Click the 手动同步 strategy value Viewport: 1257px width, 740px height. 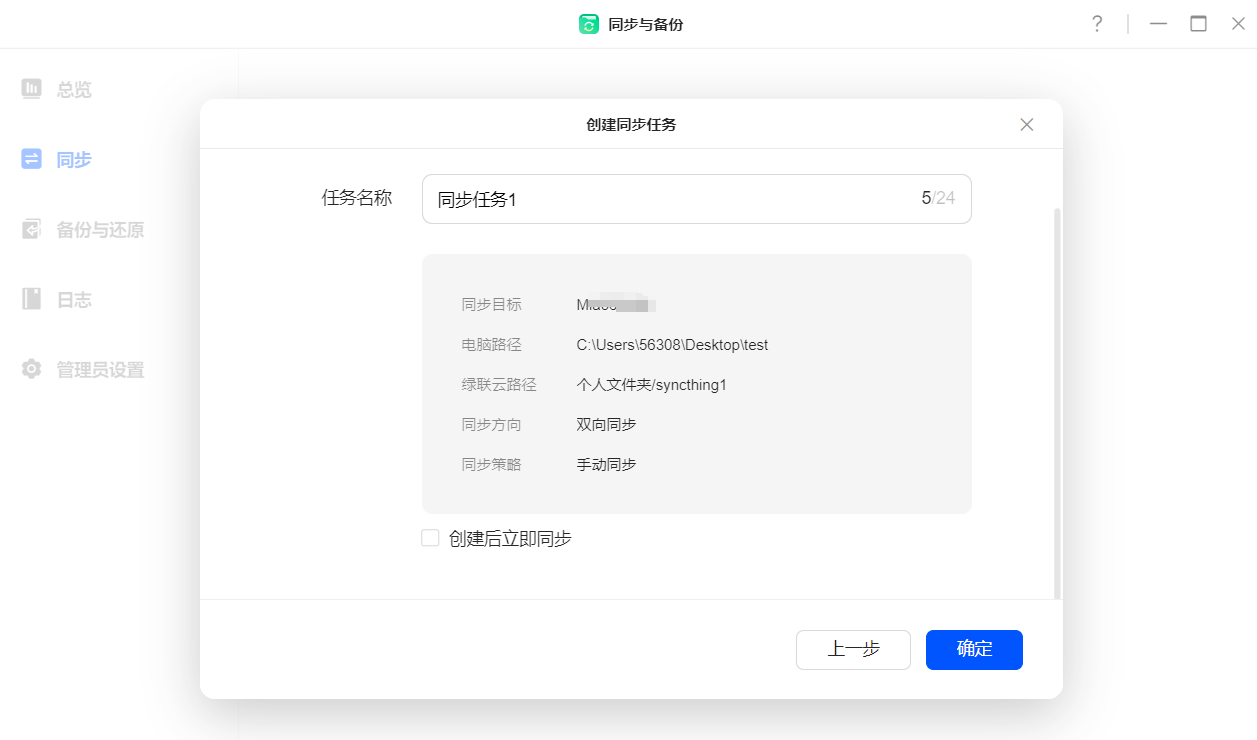[606, 464]
